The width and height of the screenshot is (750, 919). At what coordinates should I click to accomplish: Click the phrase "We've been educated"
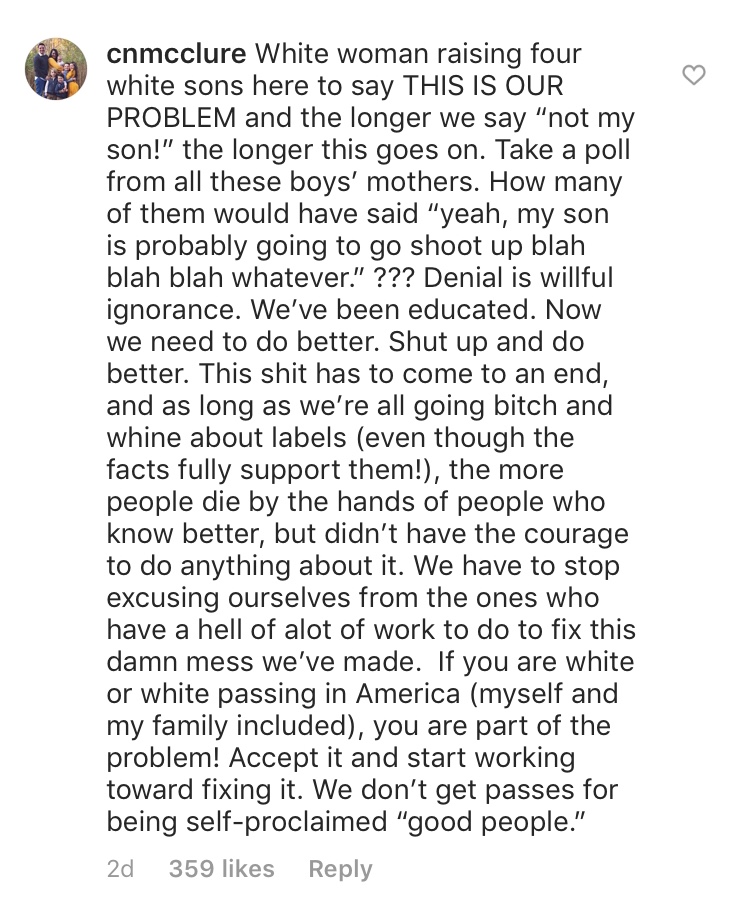[x=393, y=309]
